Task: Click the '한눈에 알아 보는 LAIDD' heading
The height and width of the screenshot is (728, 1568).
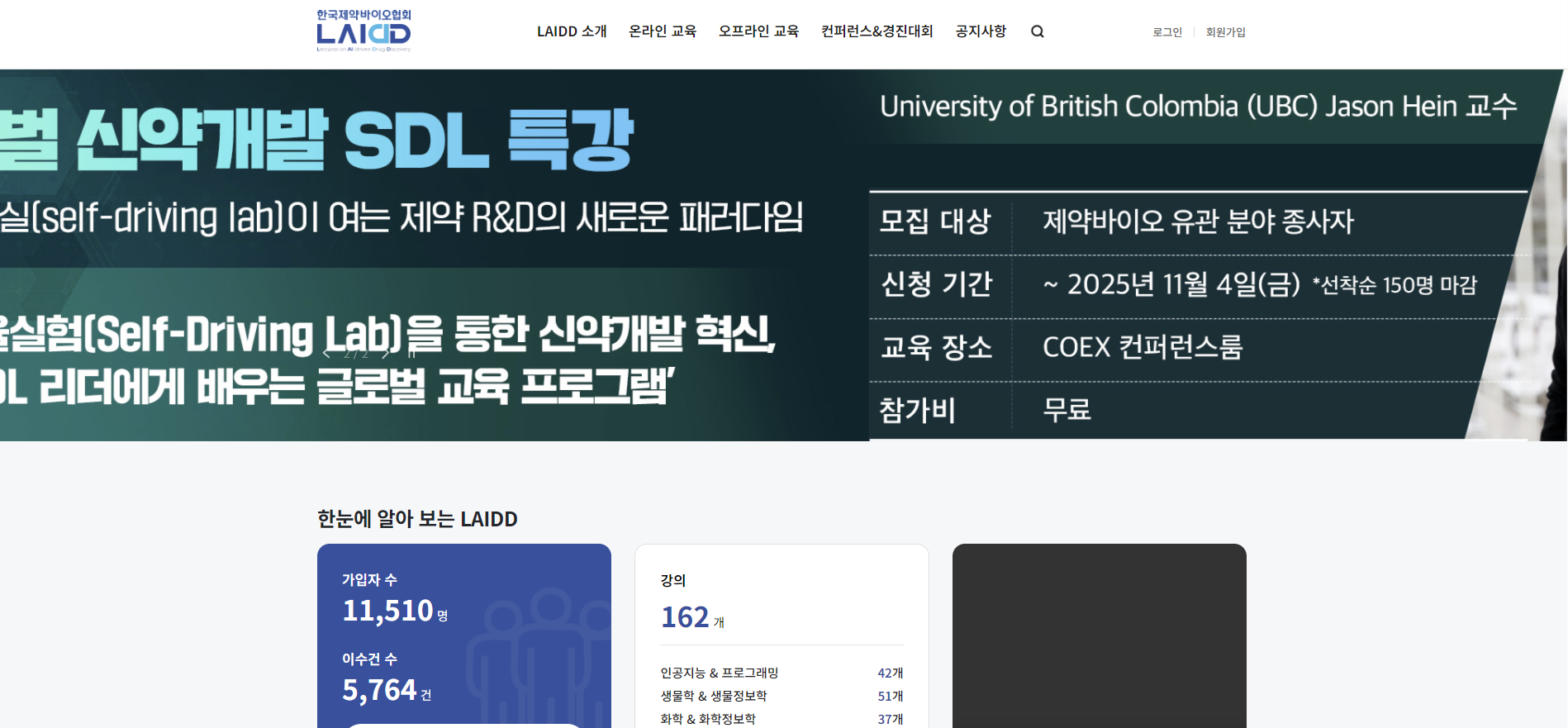Action: coord(417,519)
